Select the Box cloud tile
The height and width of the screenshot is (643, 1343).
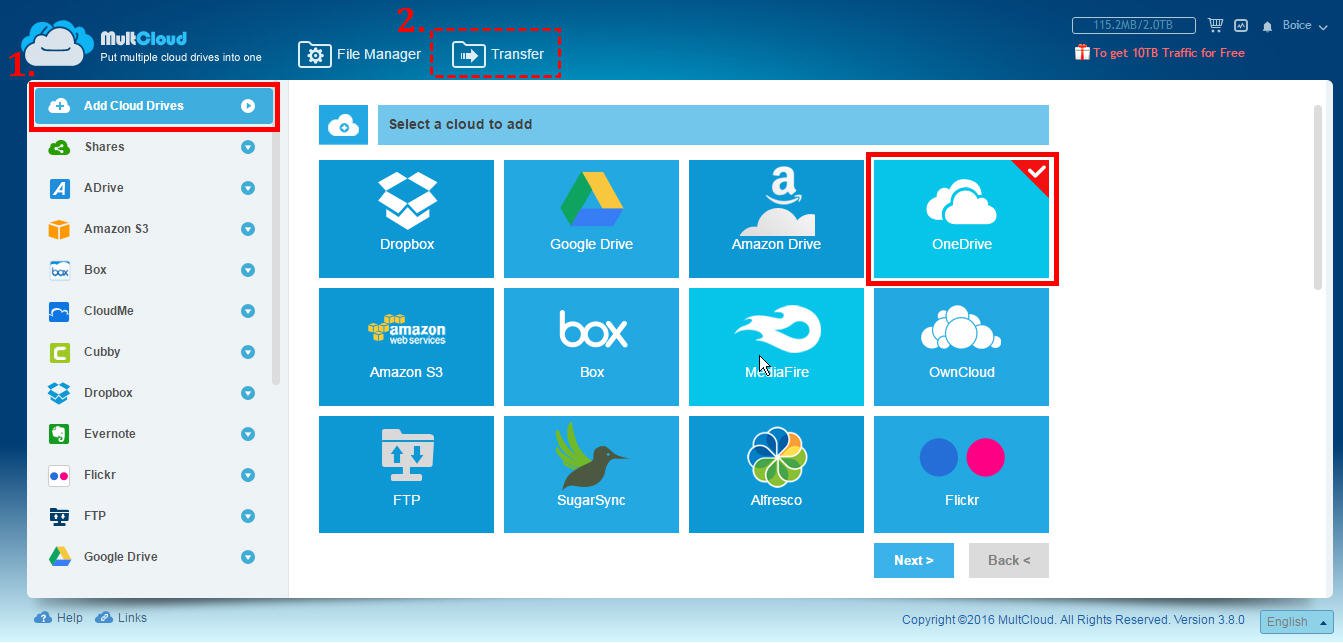tap(591, 347)
